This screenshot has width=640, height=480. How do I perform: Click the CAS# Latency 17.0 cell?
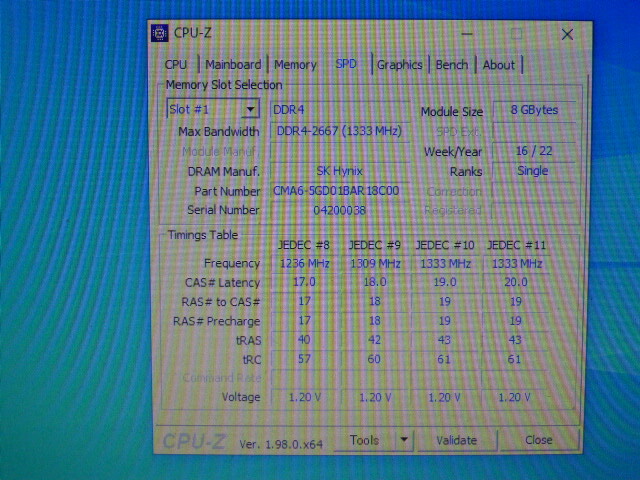point(304,282)
